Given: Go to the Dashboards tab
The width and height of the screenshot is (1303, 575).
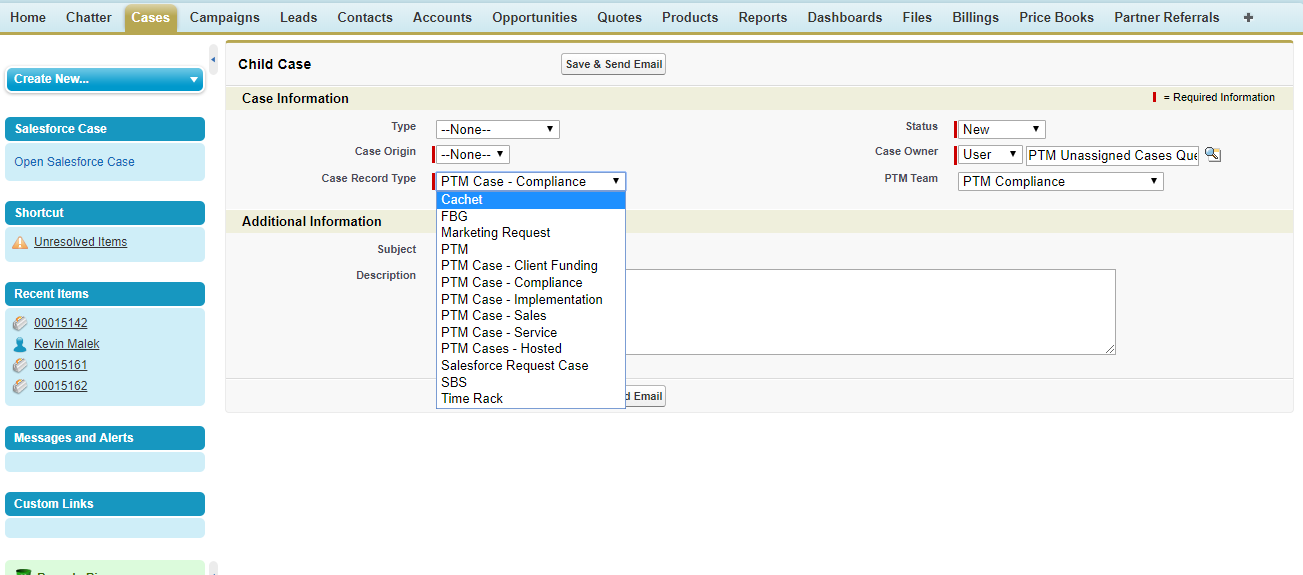Looking at the screenshot, I should coord(844,17).
